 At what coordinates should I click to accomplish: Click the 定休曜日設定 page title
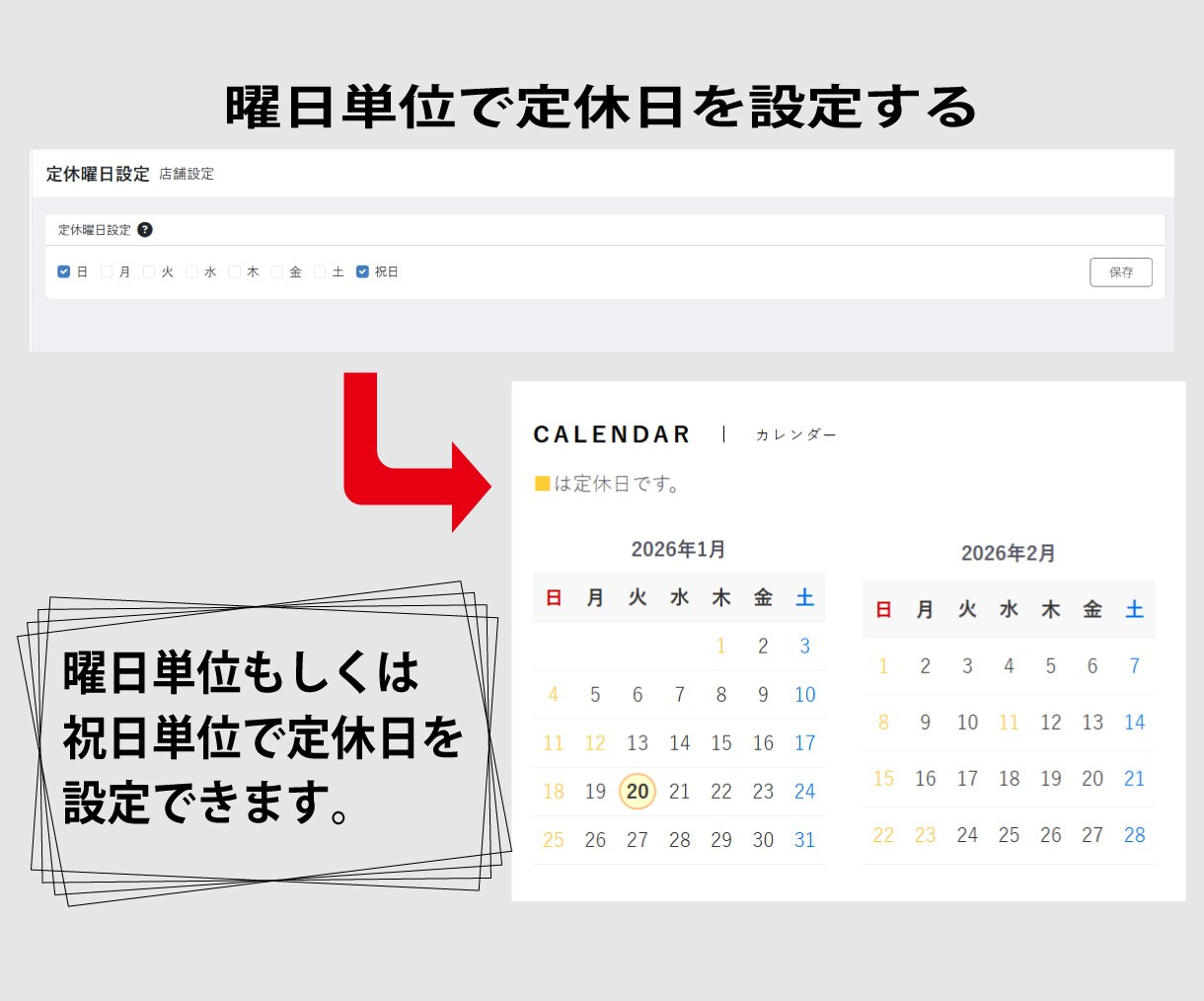(98, 174)
